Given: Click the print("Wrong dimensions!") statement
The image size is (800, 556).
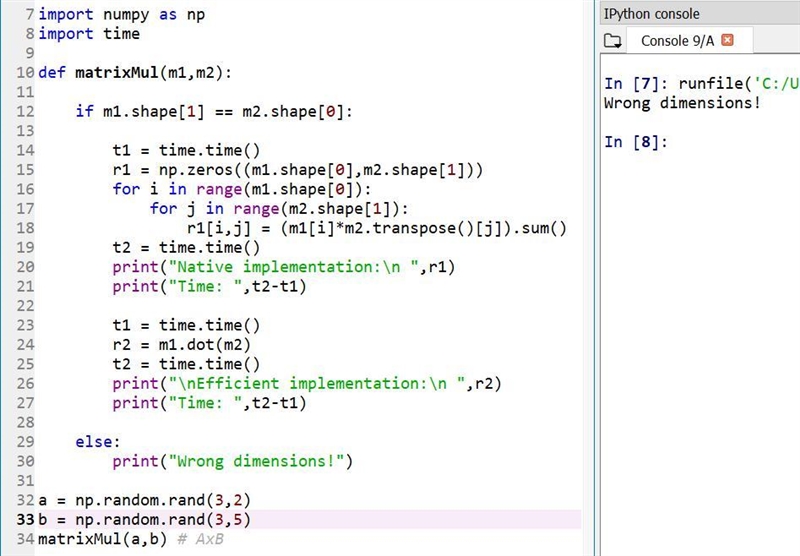Looking at the screenshot, I should [233, 462].
